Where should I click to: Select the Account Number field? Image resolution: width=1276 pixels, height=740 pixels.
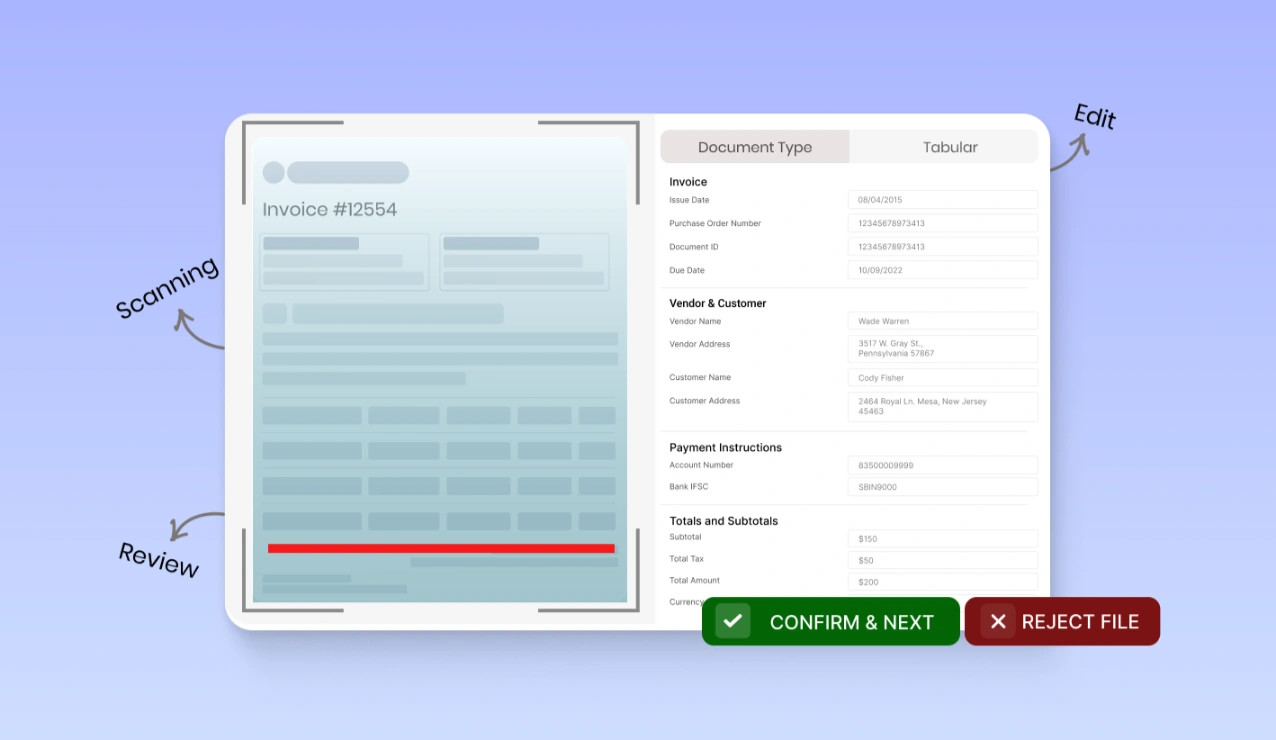pos(941,464)
